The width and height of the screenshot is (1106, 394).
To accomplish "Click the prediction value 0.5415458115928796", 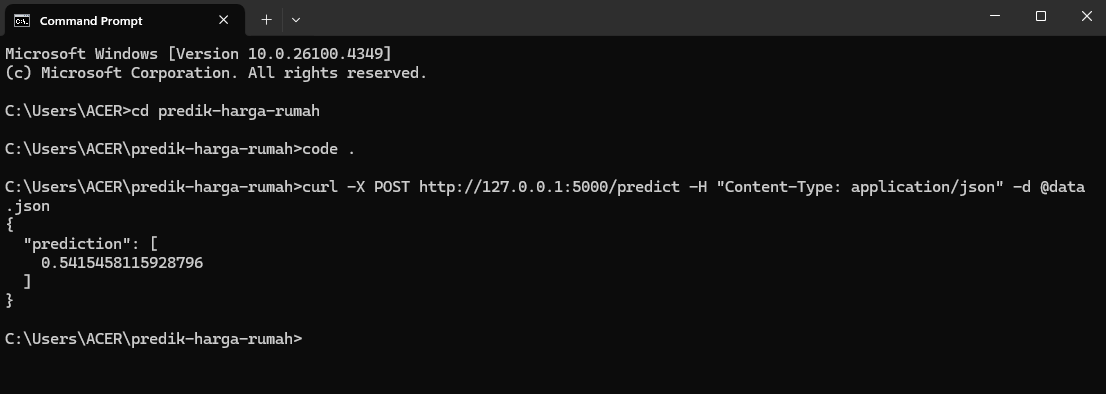I will coord(122,263).
